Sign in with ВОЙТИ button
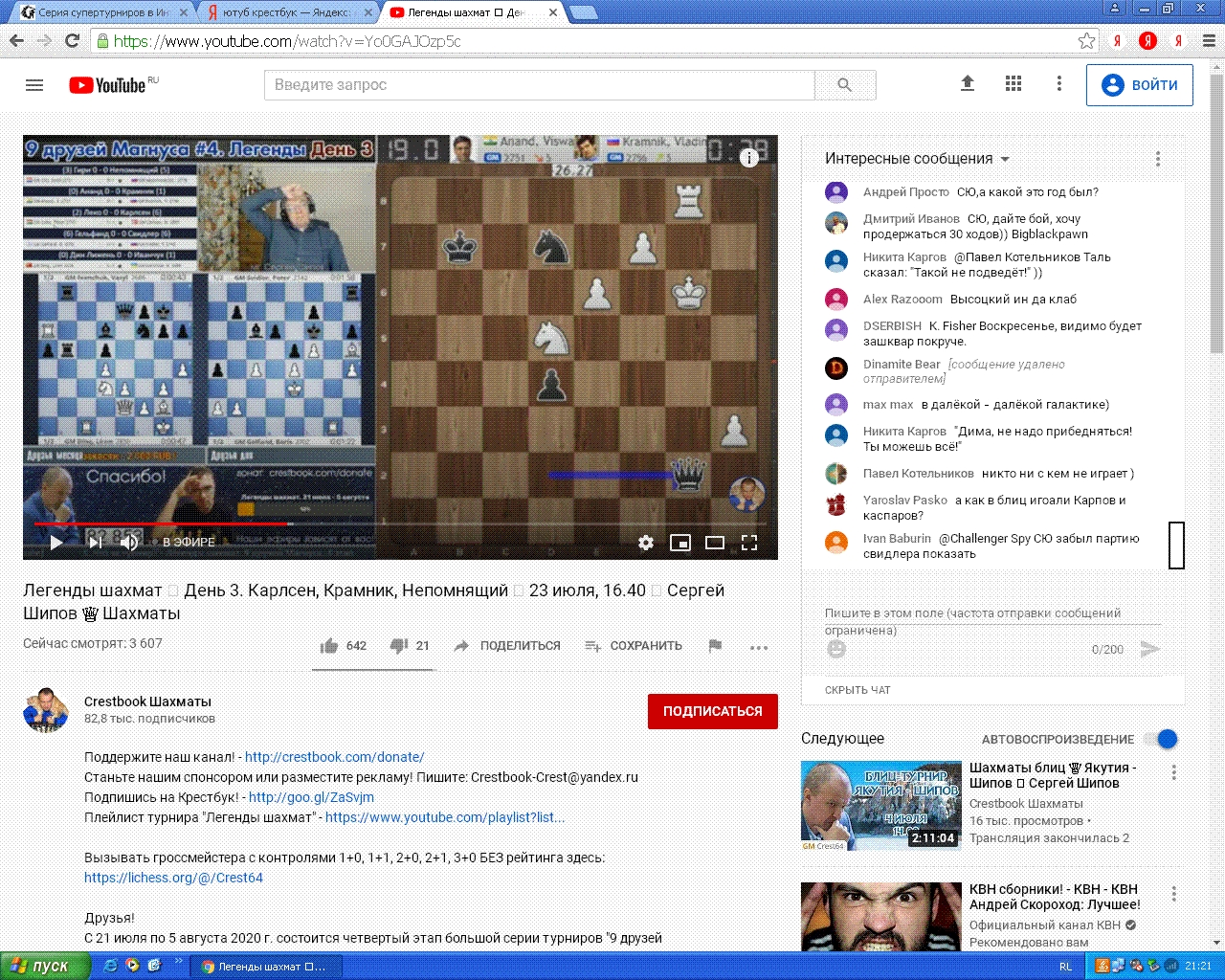This screenshot has width=1225, height=980. [x=1140, y=85]
